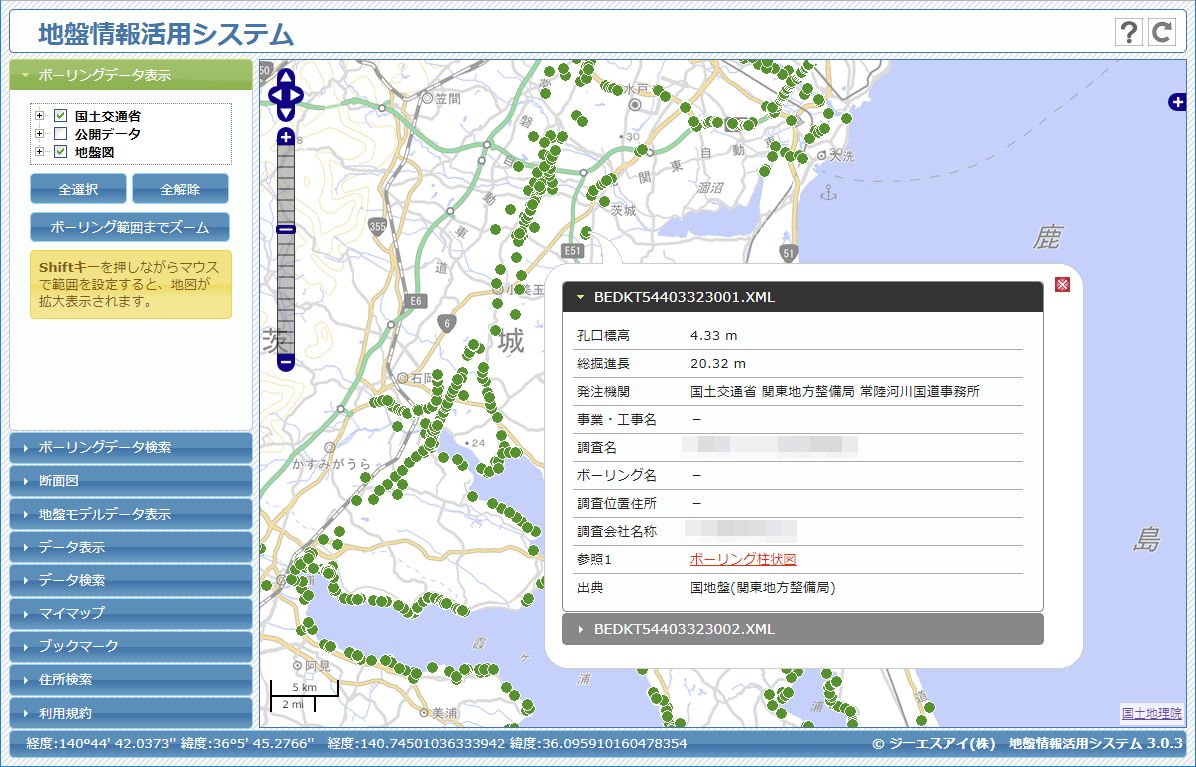The image size is (1196, 767).
Task: Open the ボーリングデータ検索 panel
Action: tap(130, 448)
